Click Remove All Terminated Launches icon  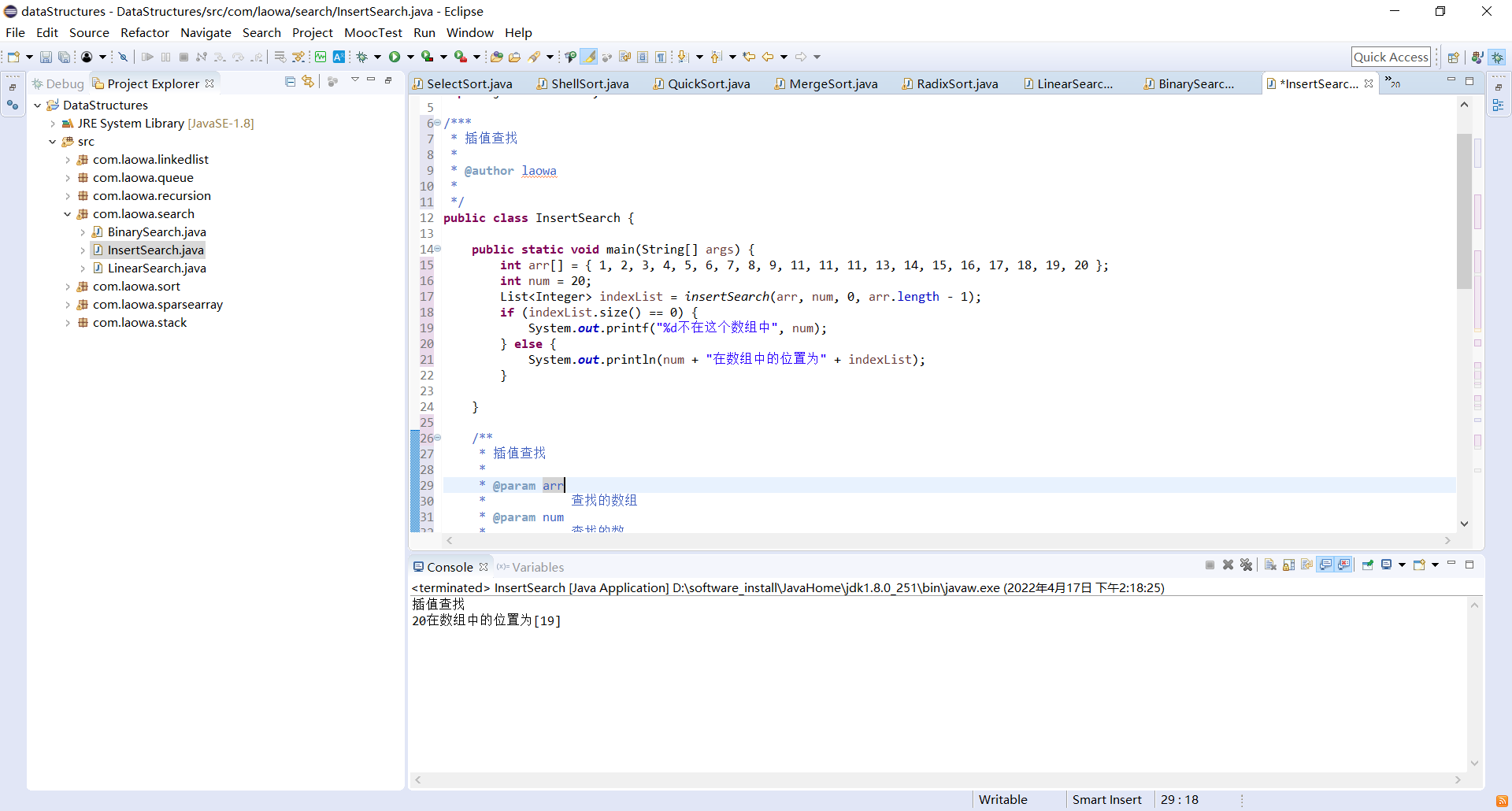1246,565
